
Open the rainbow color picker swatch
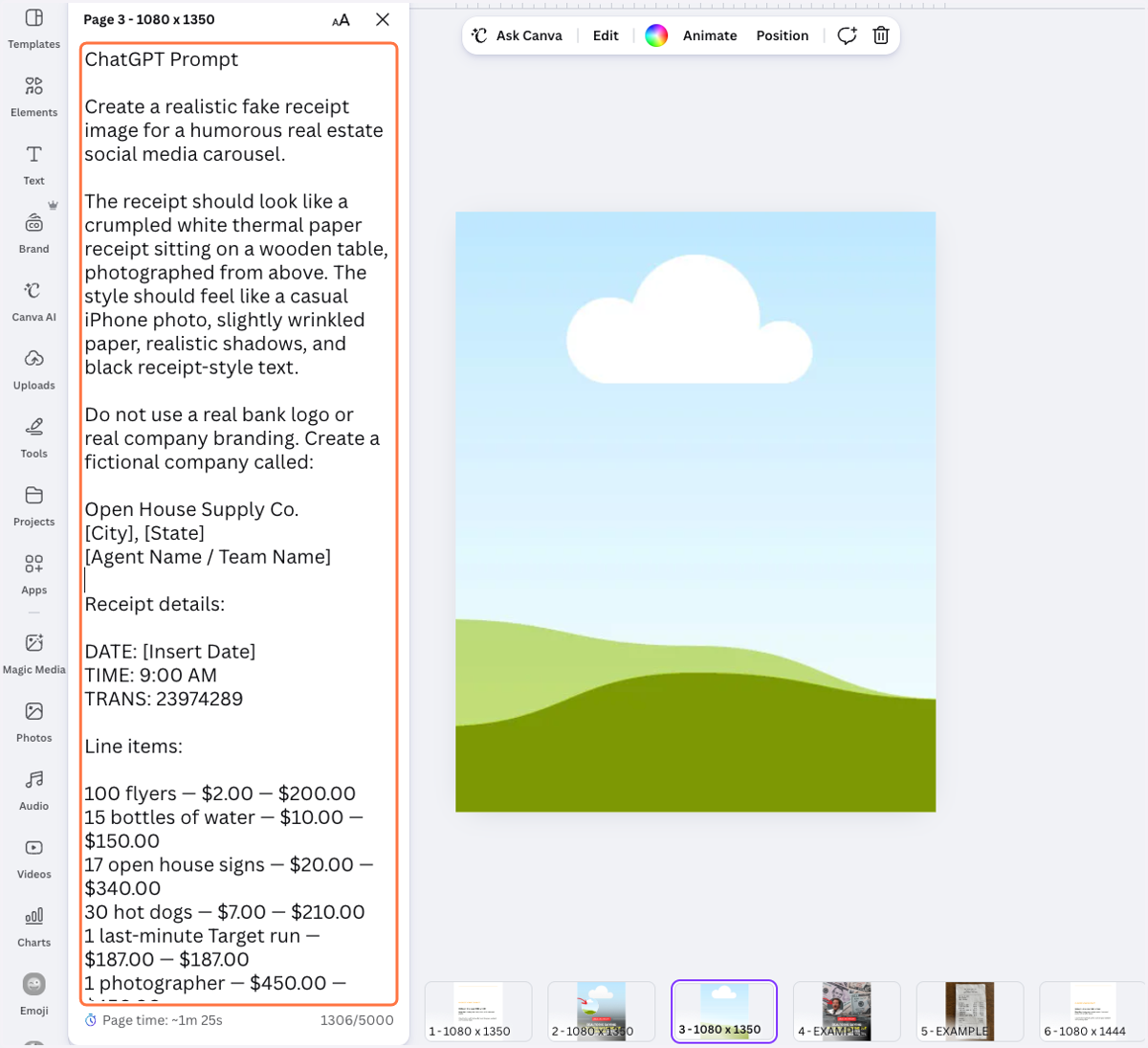click(656, 35)
